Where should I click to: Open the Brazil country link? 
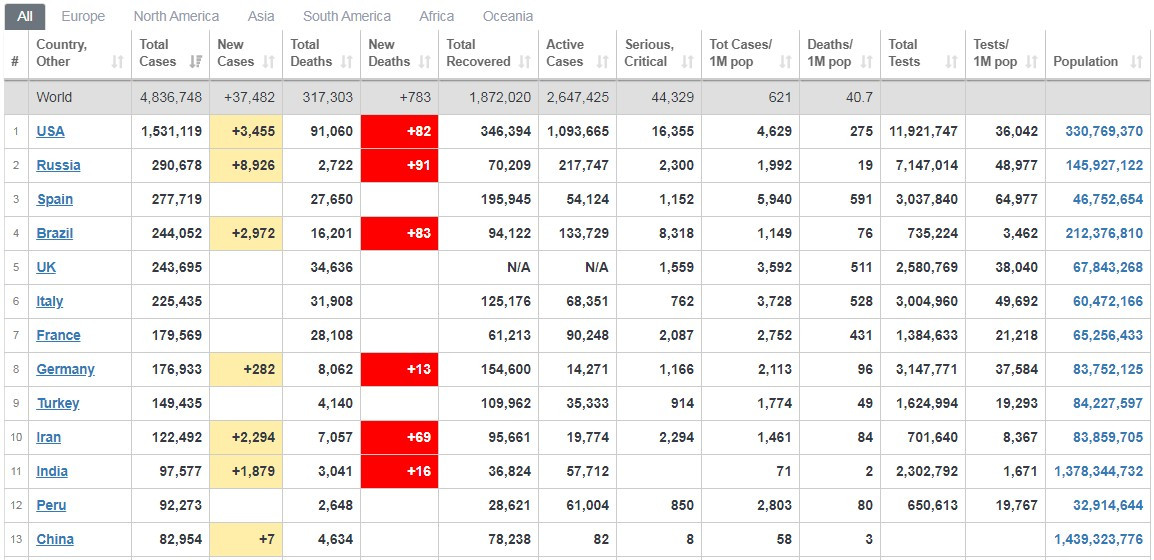click(x=54, y=233)
